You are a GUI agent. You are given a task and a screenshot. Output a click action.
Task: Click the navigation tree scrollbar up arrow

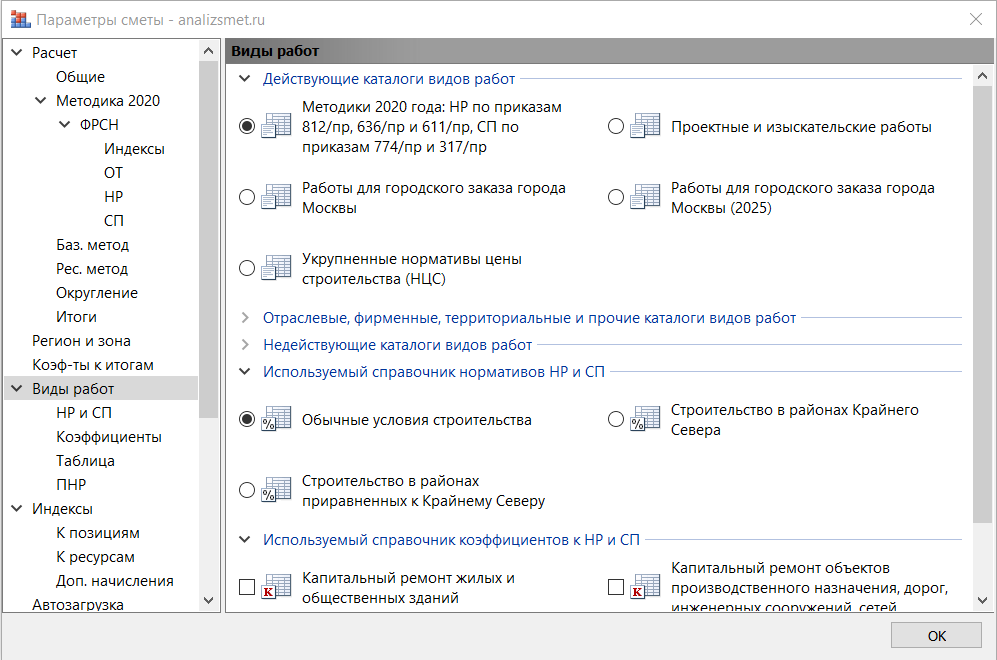[x=208, y=50]
